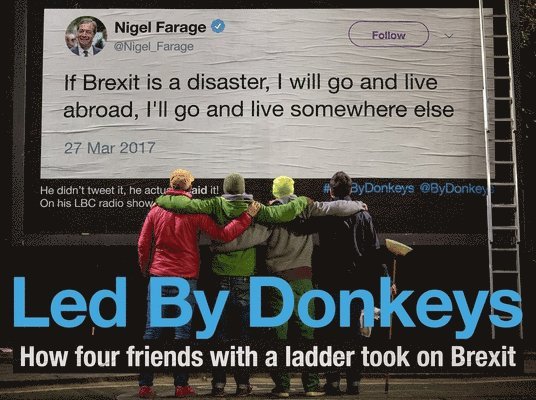
Task: Open the @ByDonkeys mention
Action: click(457, 189)
